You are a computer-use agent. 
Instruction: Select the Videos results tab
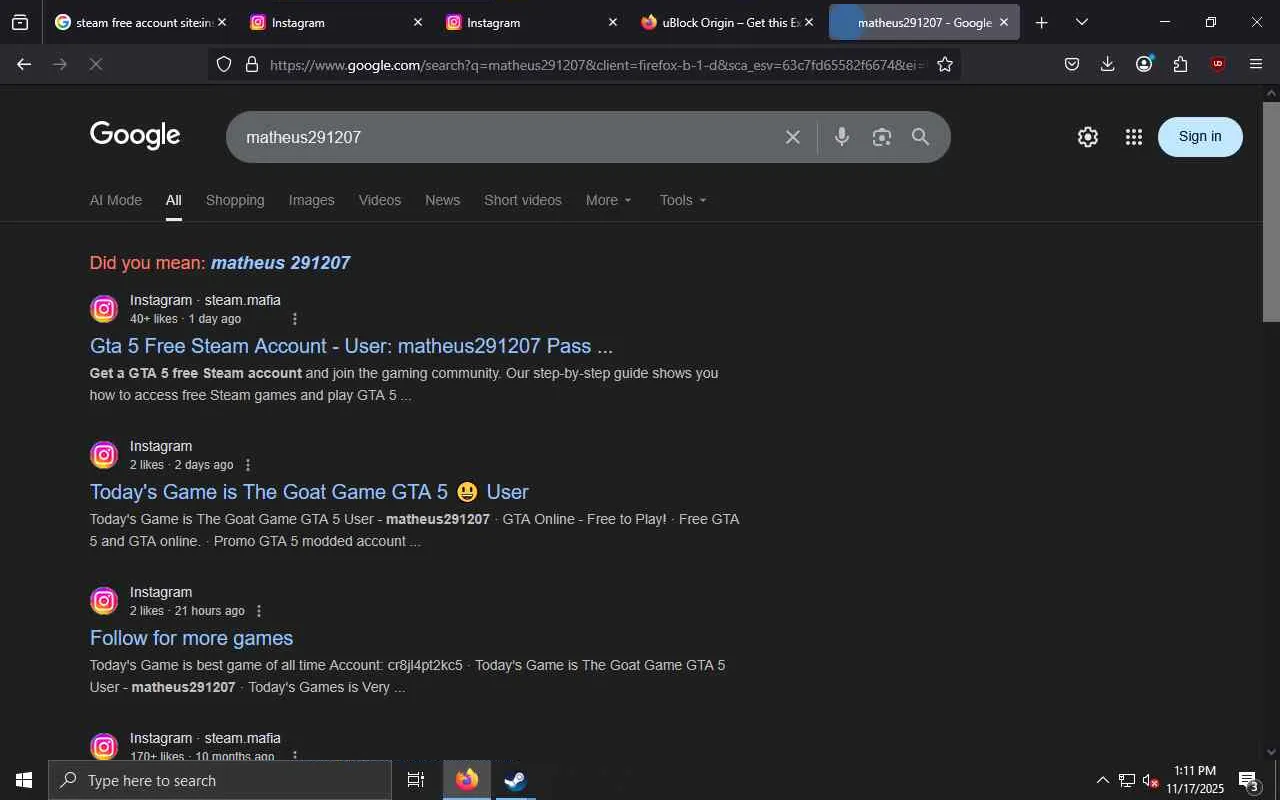tap(380, 200)
